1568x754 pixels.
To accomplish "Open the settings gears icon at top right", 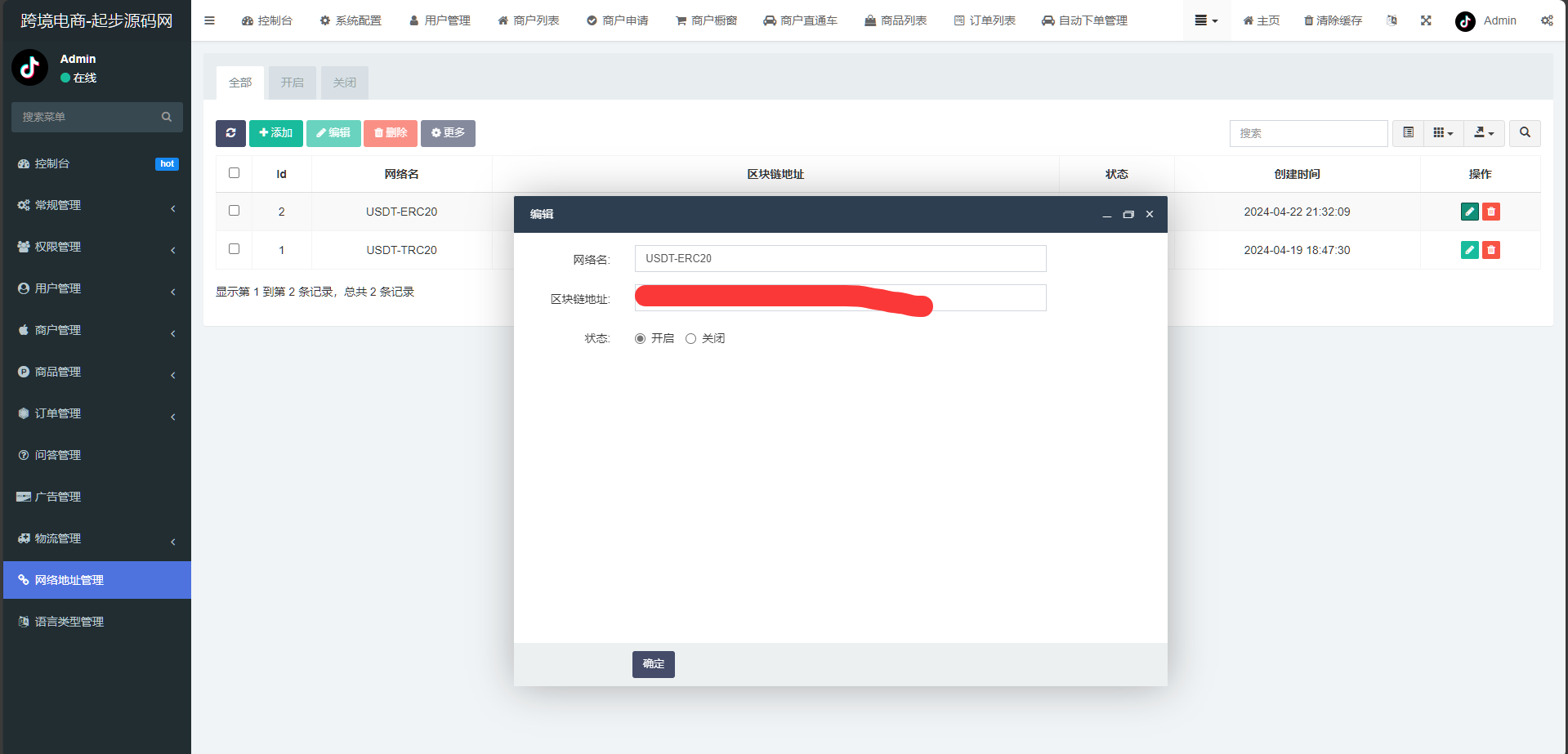I will coord(1547,20).
